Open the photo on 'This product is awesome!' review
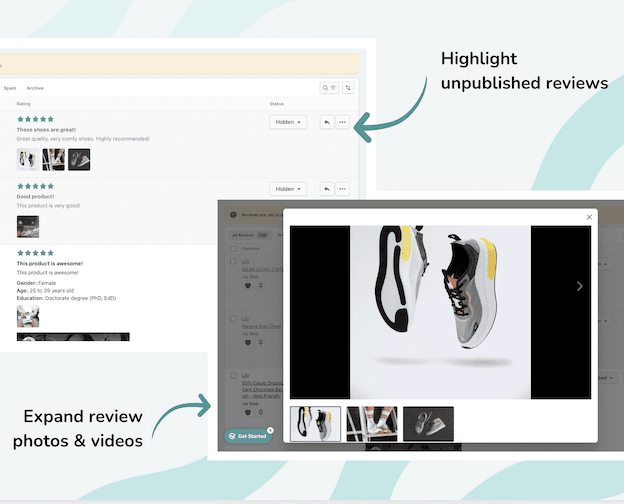624x504 pixels. 28,316
